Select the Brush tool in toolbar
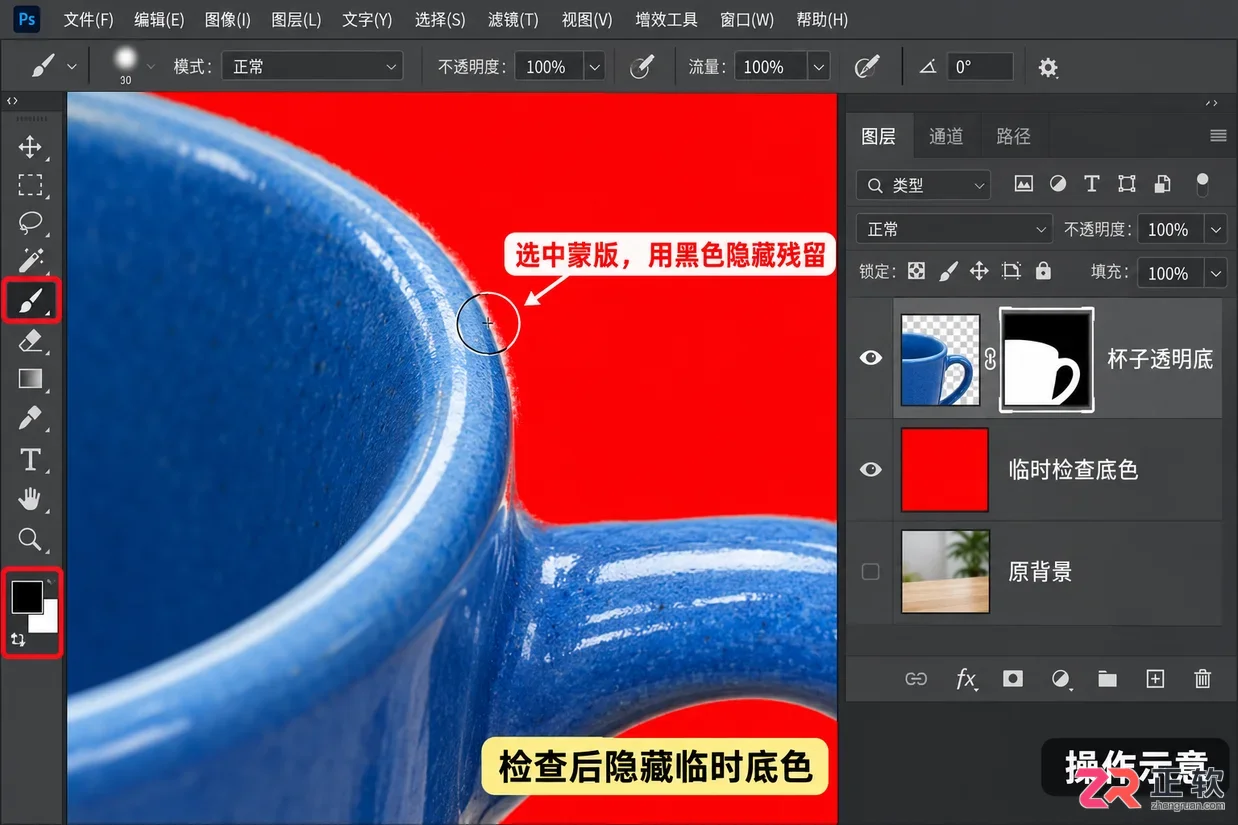 [x=31, y=300]
